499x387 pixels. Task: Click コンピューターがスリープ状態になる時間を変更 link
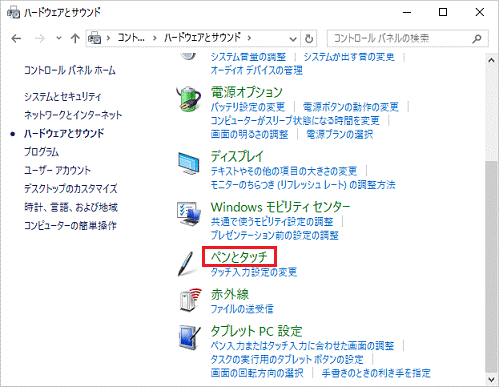tap(295, 120)
